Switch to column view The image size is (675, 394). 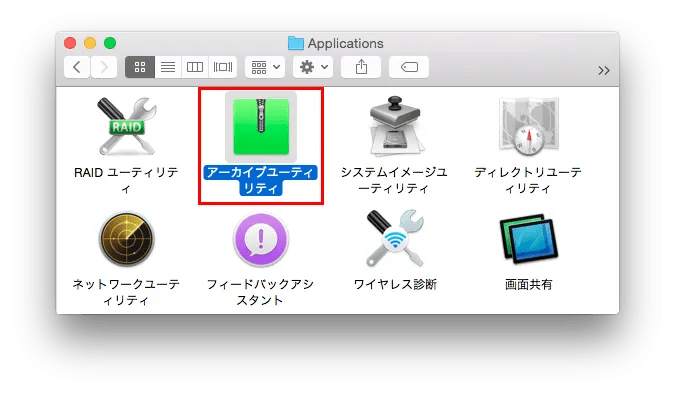tap(195, 67)
